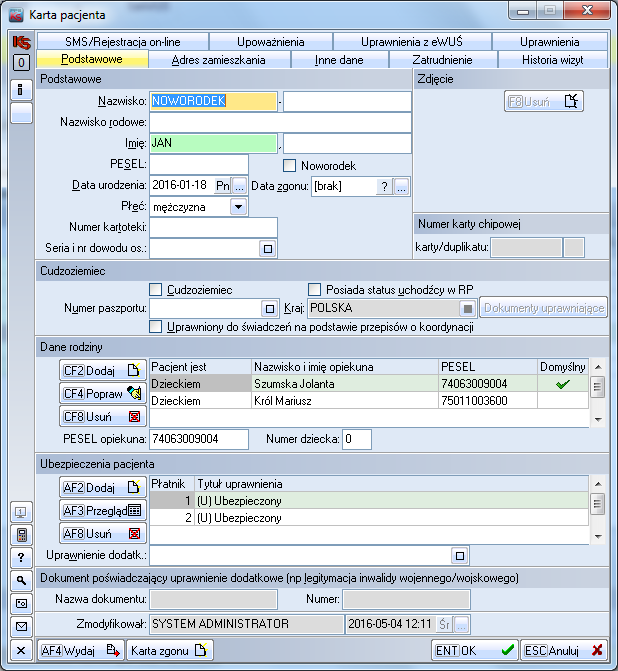The height and width of the screenshot is (671, 618).
Task: Open Karta zgonu document button
Action: pos(170,650)
